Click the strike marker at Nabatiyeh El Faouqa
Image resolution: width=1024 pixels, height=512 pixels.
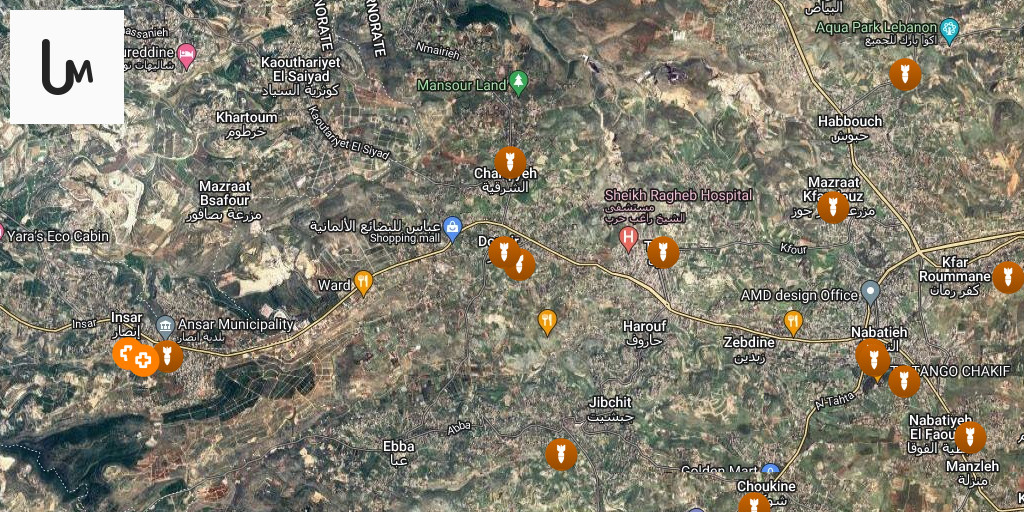[x=970, y=438]
